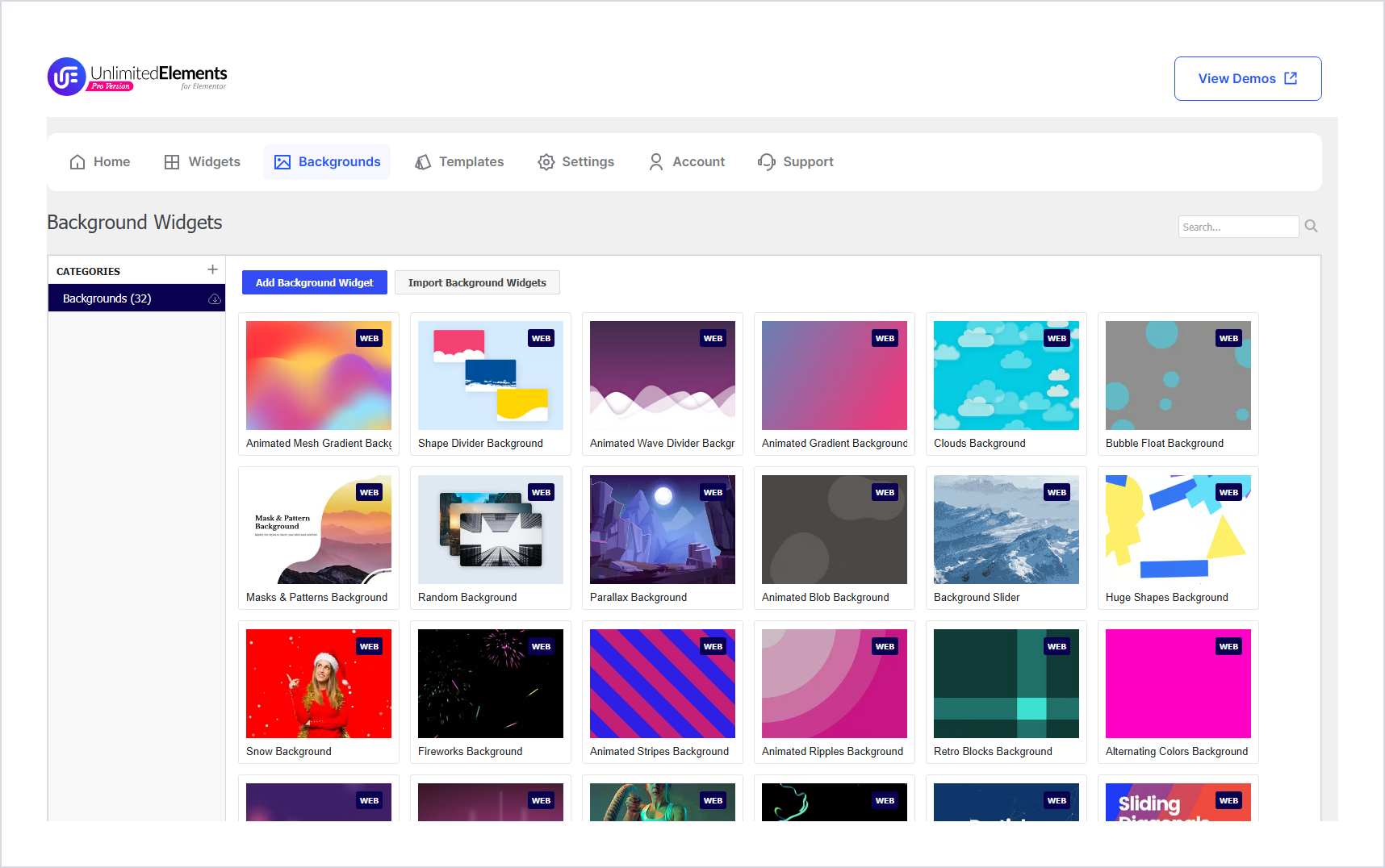Image resolution: width=1385 pixels, height=868 pixels.
Task: Open Bubble Float Background thumbnail
Action: [x=1178, y=376]
